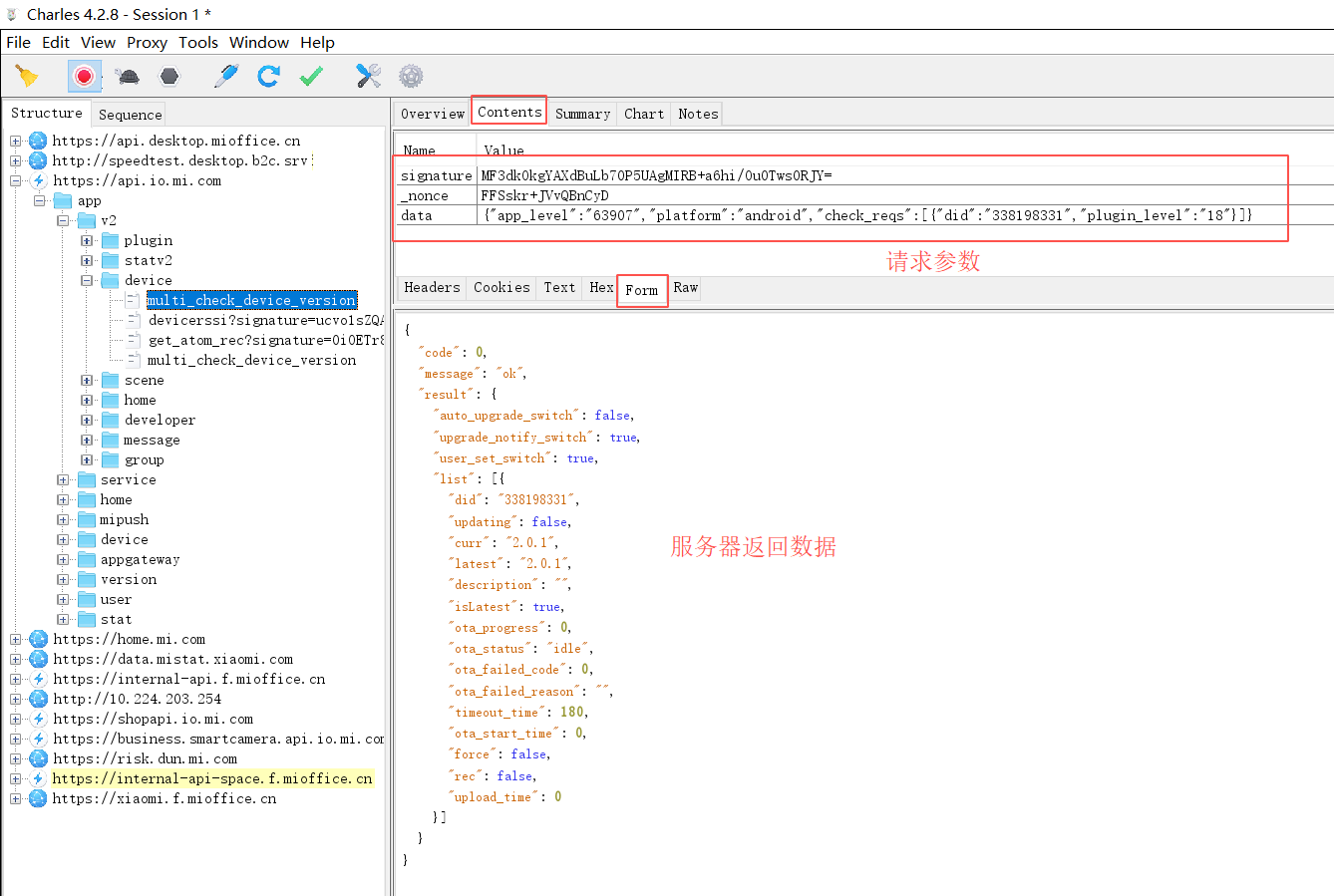Open the Help menu
Image resolution: width=1334 pixels, height=896 pixels.
pos(317,42)
